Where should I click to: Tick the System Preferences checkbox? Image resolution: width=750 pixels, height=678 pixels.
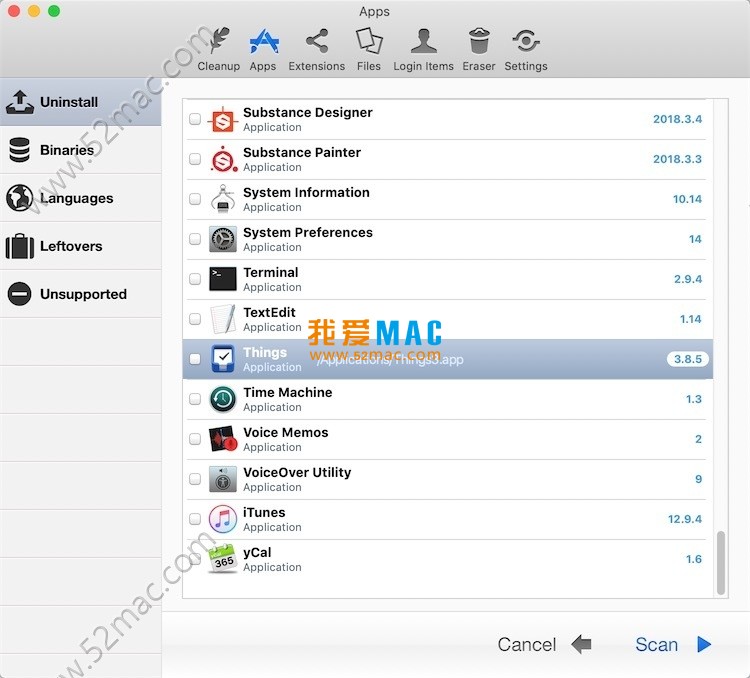click(x=195, y=239)
